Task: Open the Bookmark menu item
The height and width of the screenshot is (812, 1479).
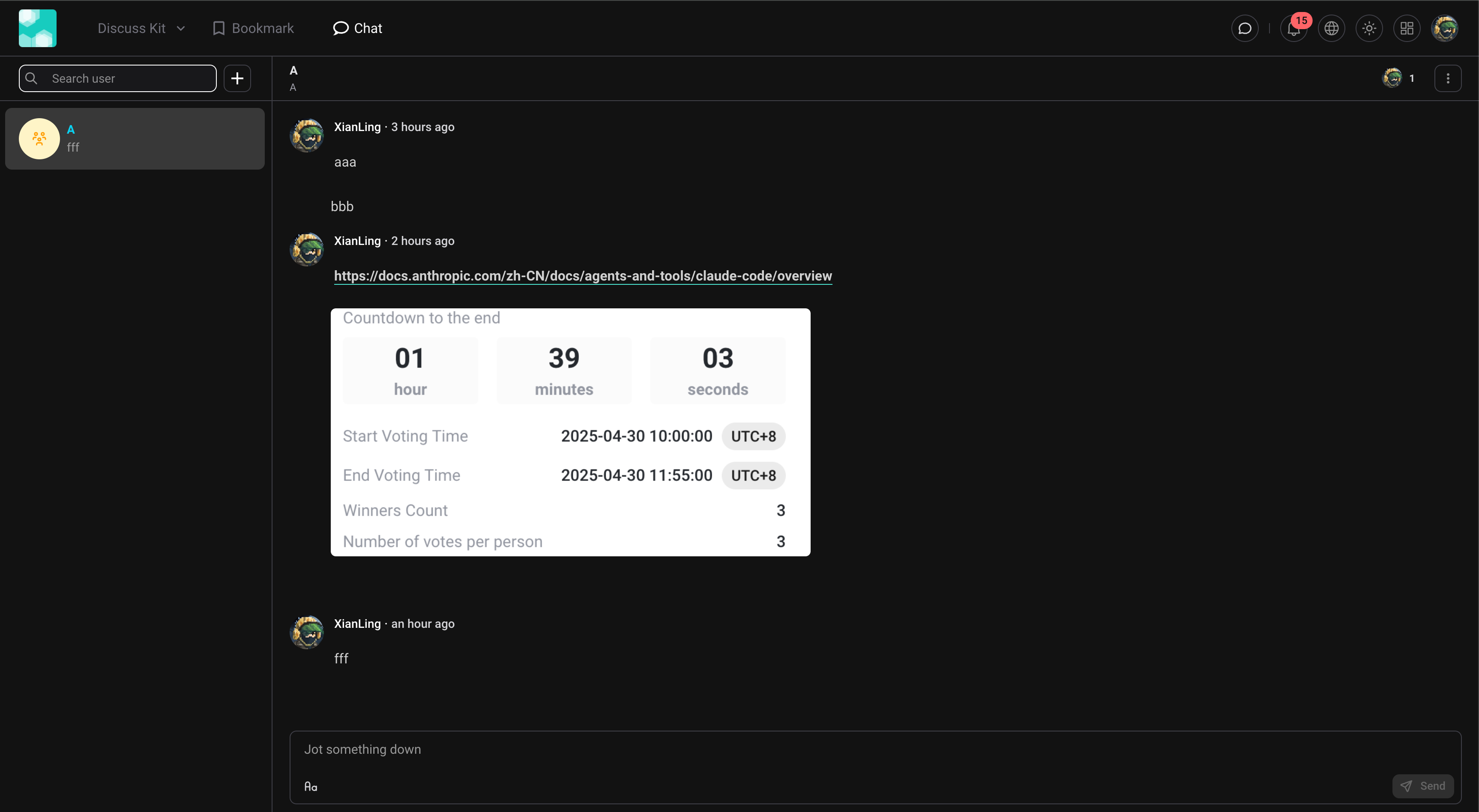Action: coord(253,28)
